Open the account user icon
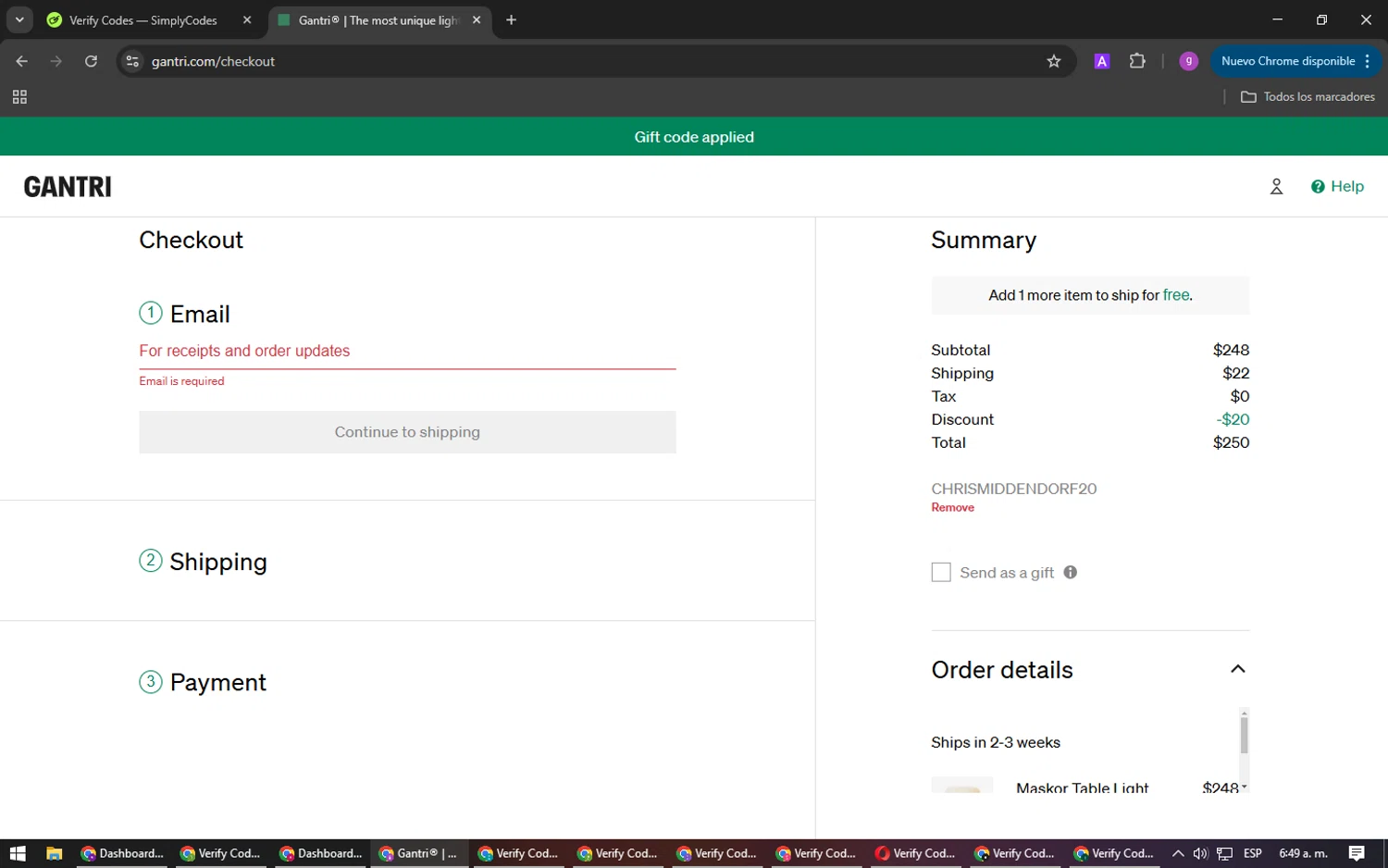Screen dimensions: 1388x868 tap(1276, 186)
